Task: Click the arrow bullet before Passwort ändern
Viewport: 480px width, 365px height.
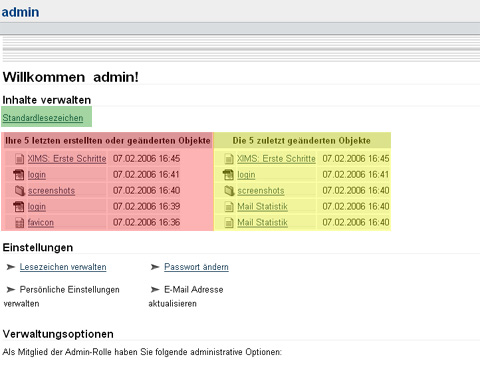Action: click(155, 267)
